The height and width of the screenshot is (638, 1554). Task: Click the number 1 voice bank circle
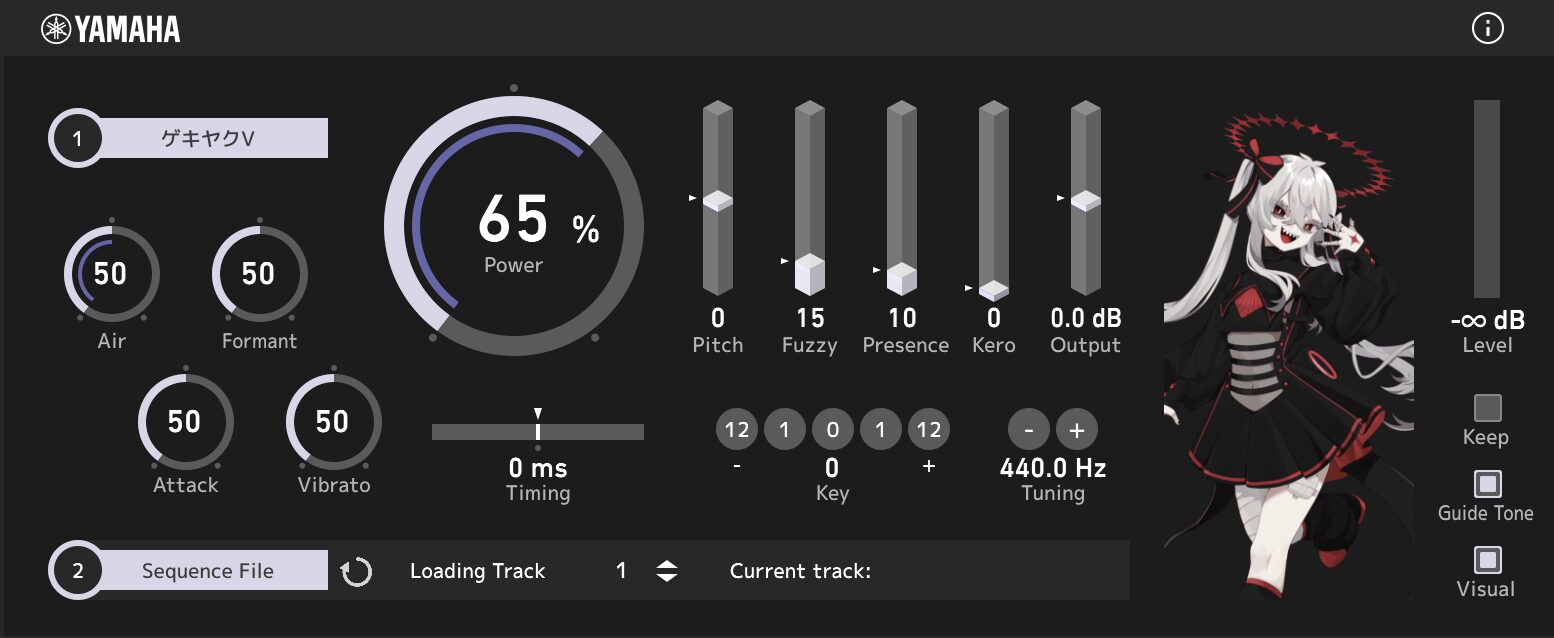pos(76,139)
